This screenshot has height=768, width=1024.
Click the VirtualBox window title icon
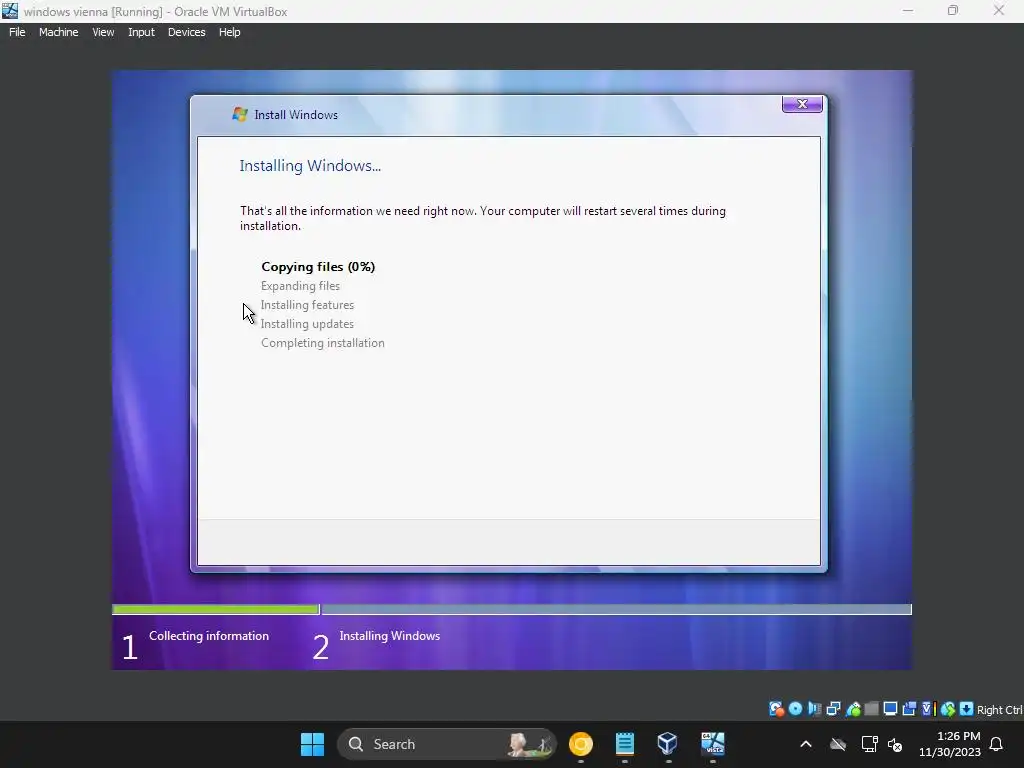point(10,11)
